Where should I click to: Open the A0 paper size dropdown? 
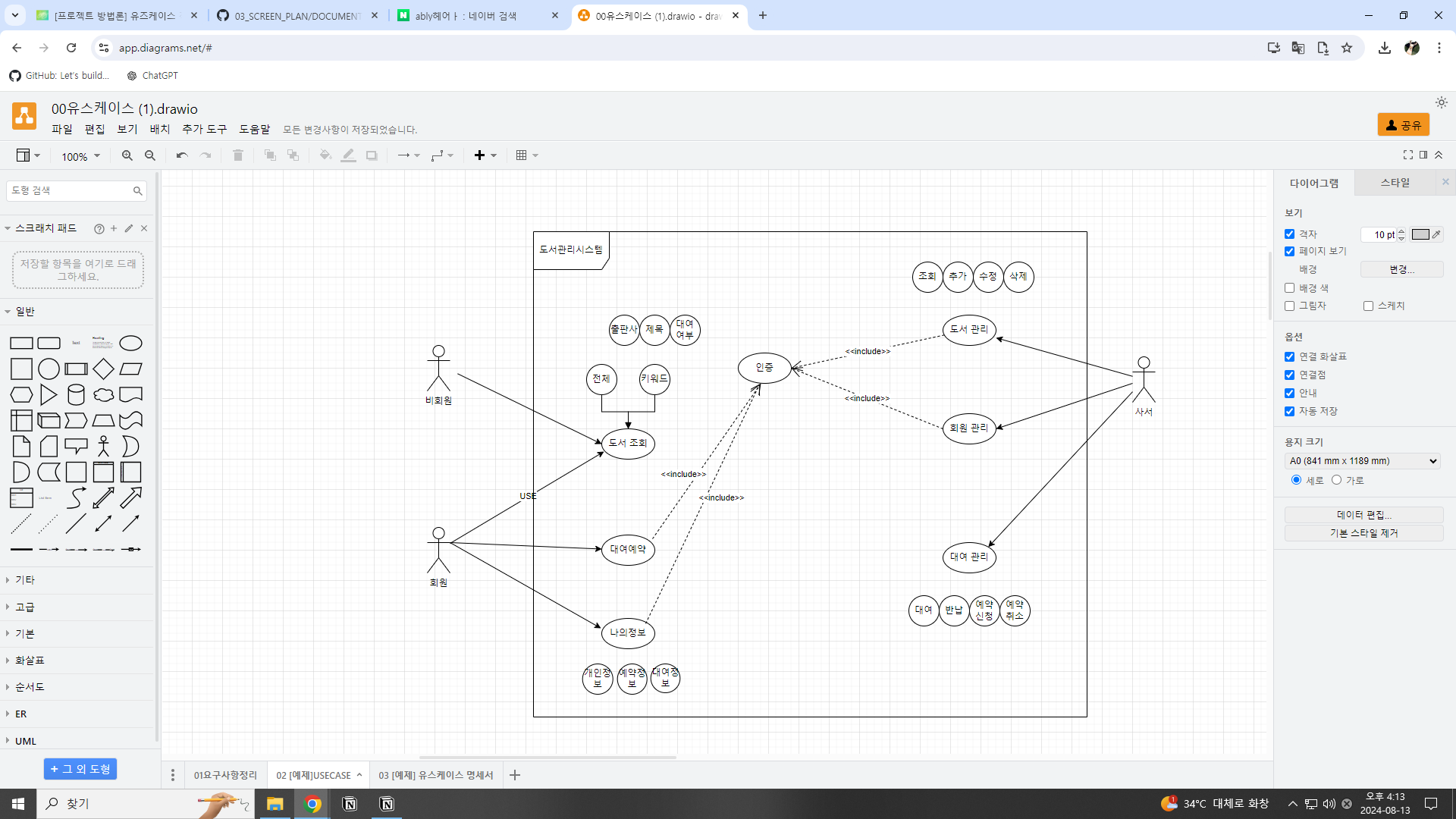tap(1363, 461)
